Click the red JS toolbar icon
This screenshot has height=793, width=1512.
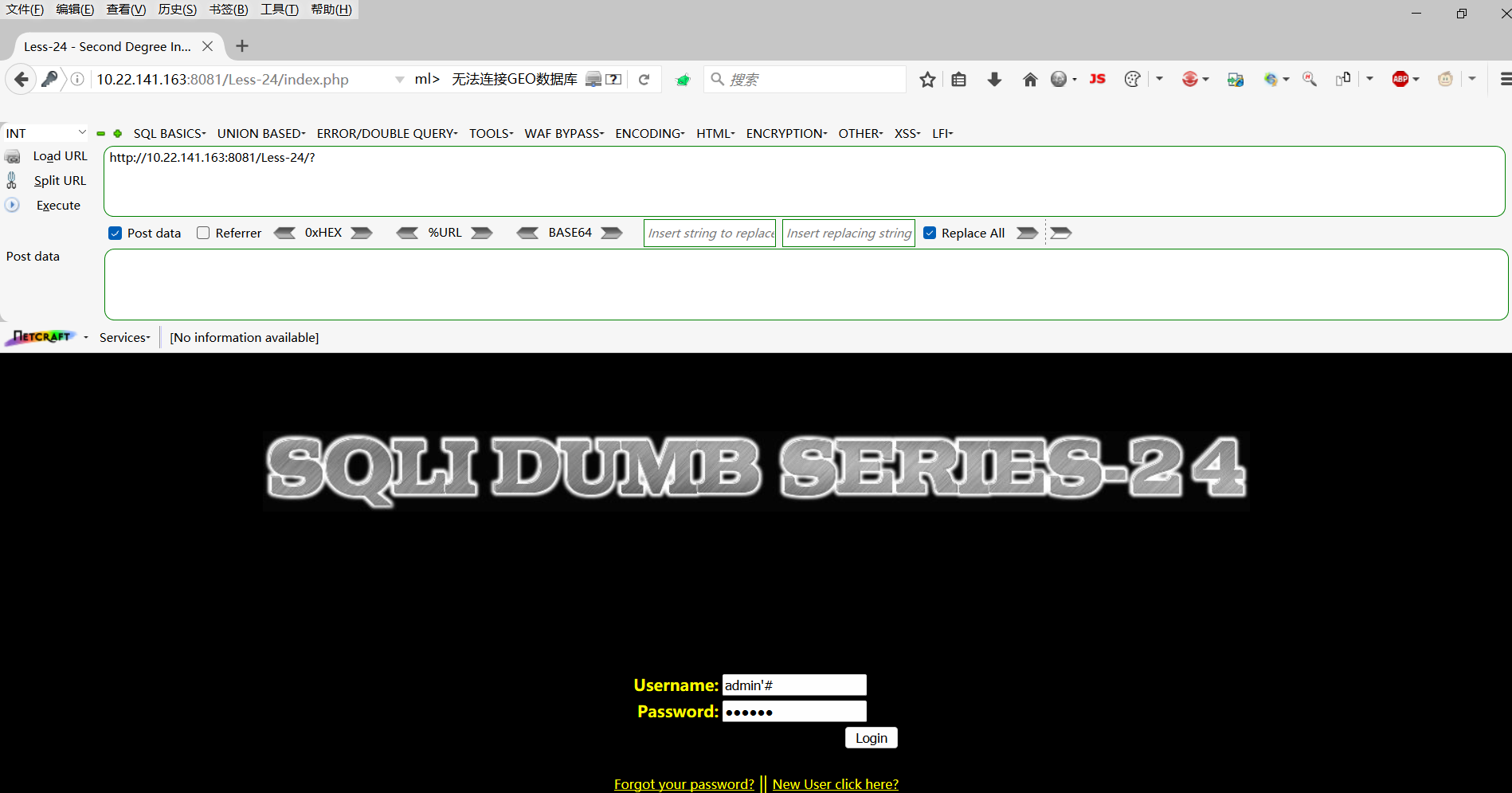click(x=1097, y=79)
